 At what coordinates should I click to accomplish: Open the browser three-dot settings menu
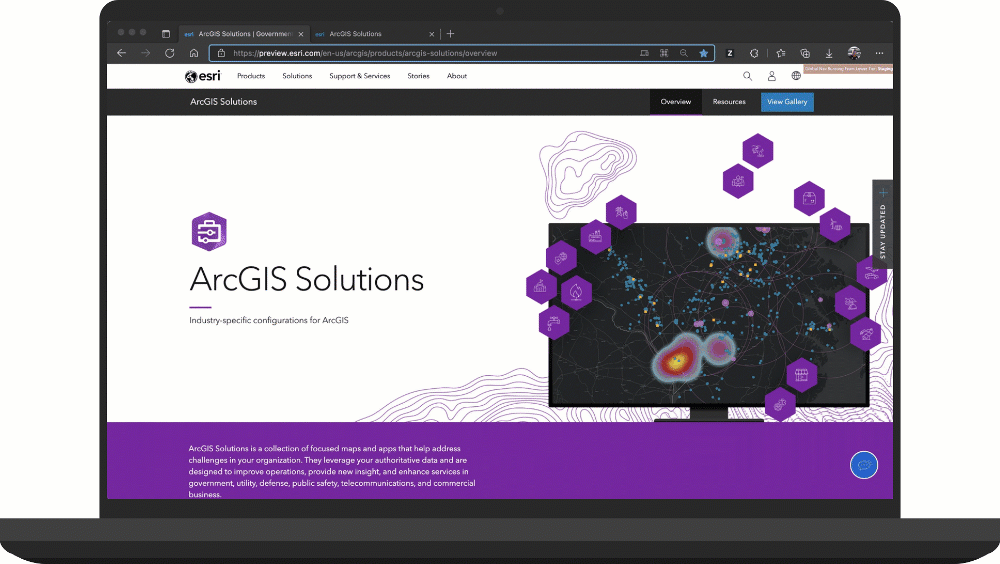(x=879, y=53)
